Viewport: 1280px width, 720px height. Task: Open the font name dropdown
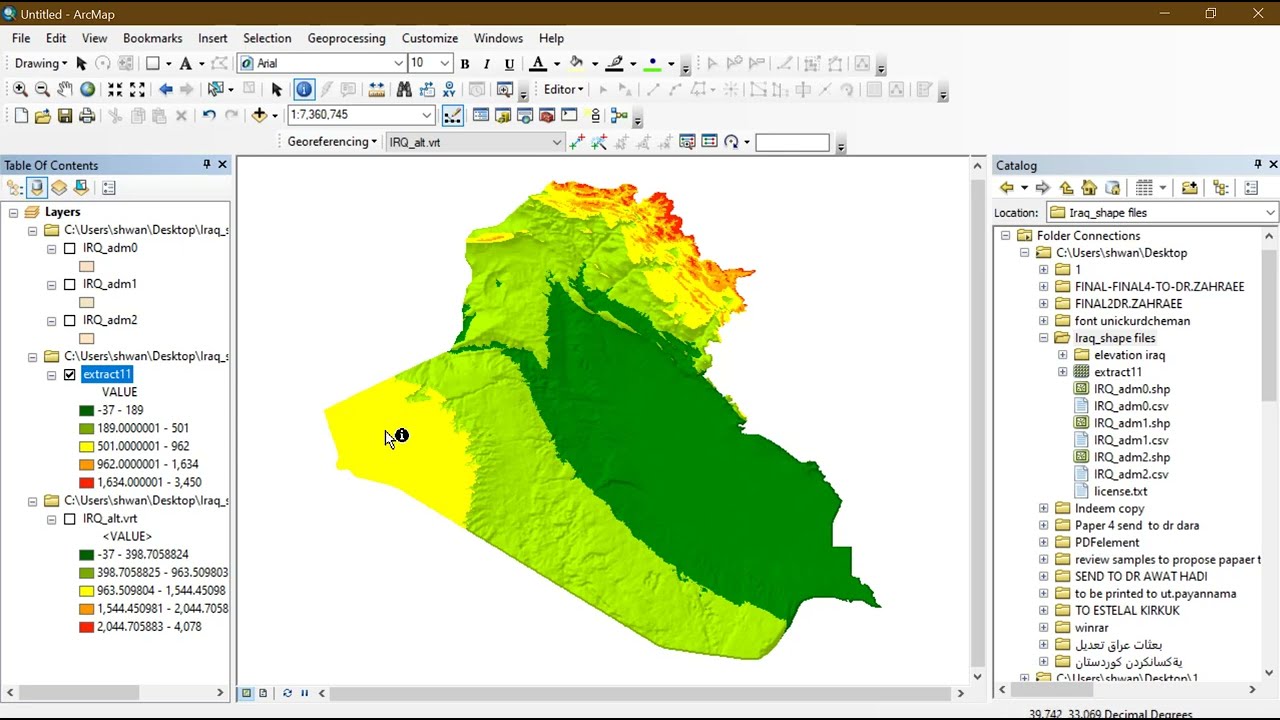(x=398, y=63)
